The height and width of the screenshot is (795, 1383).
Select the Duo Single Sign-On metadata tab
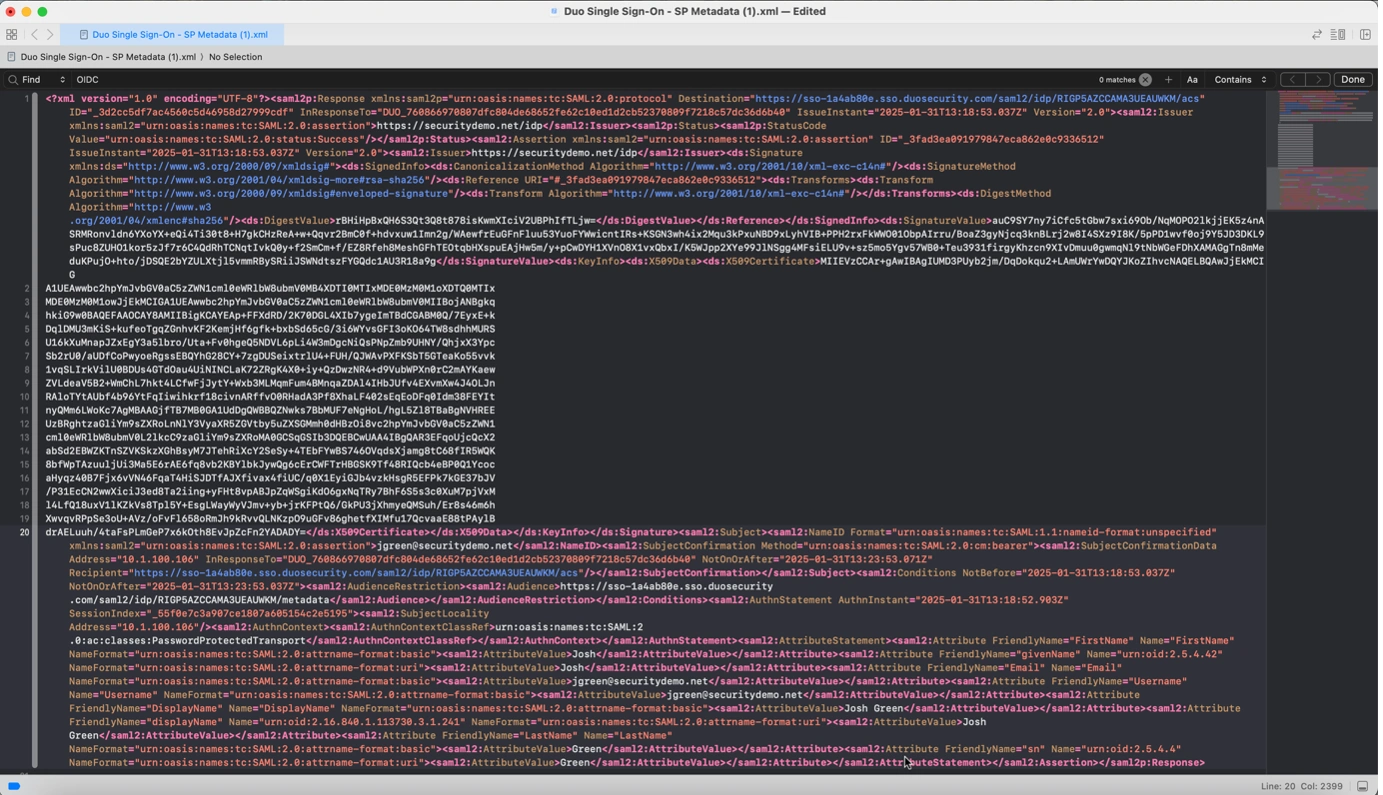(180, 34)
